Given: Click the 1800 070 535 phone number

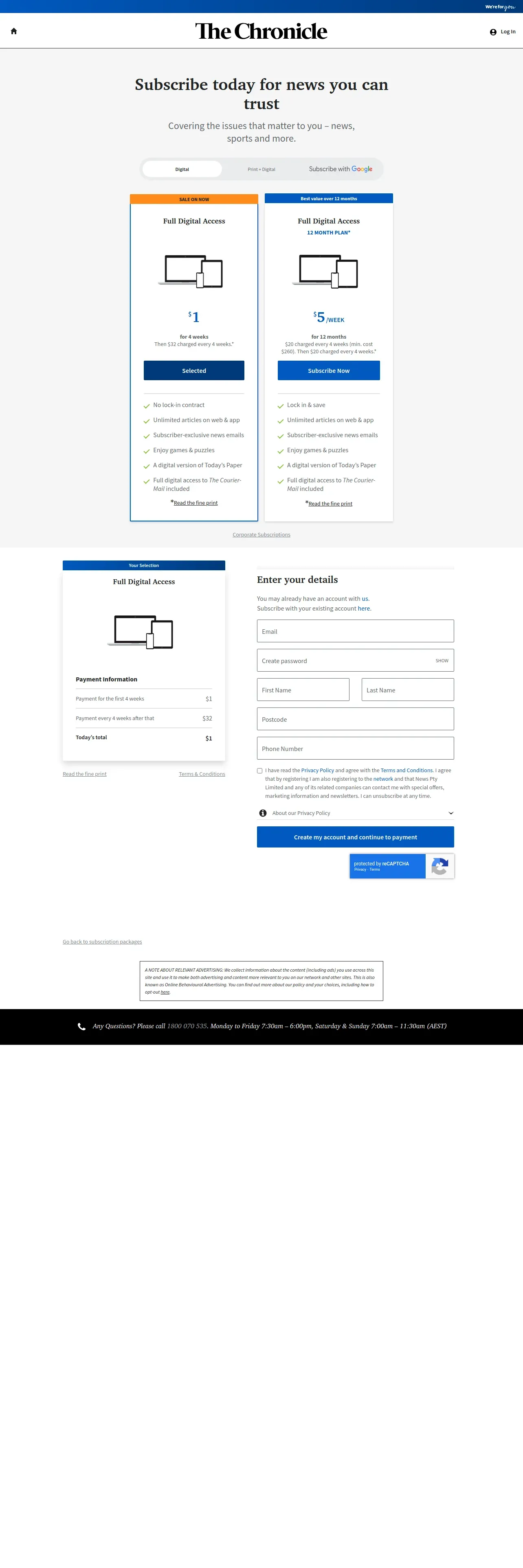Looking at the screenshot, I should coord(187,1026).
